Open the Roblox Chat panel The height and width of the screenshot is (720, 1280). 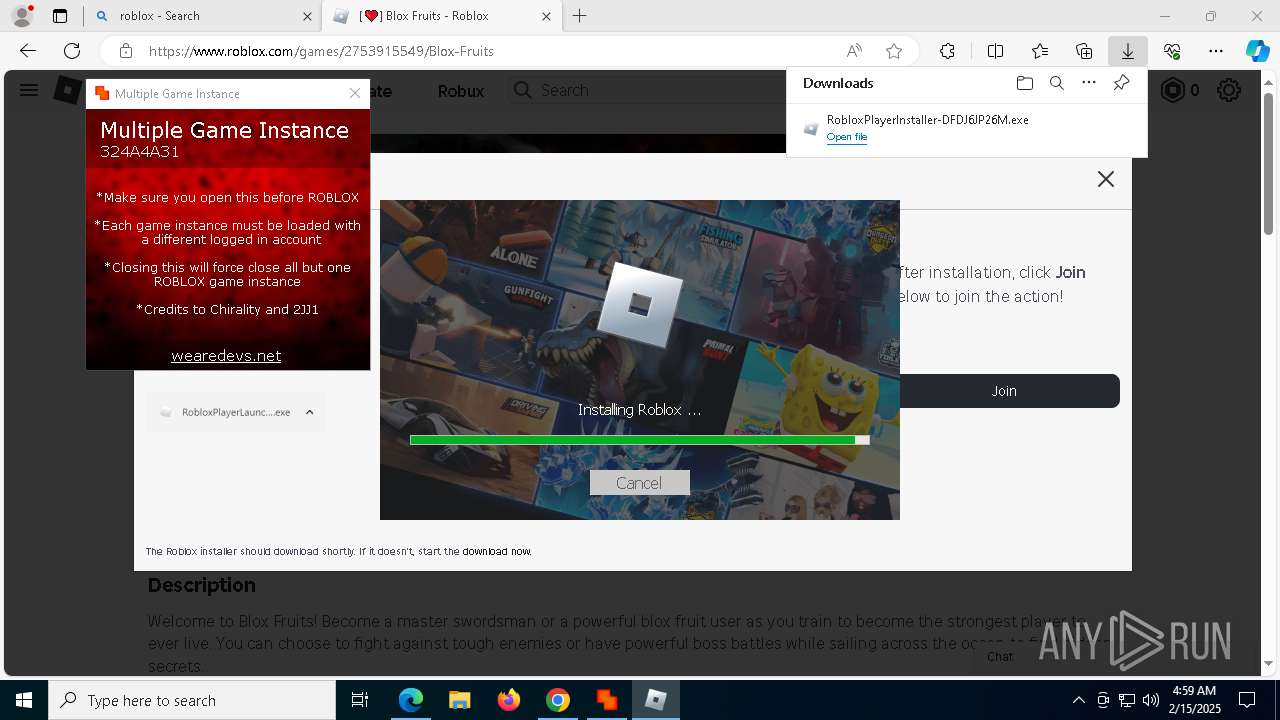point(1000,657)
